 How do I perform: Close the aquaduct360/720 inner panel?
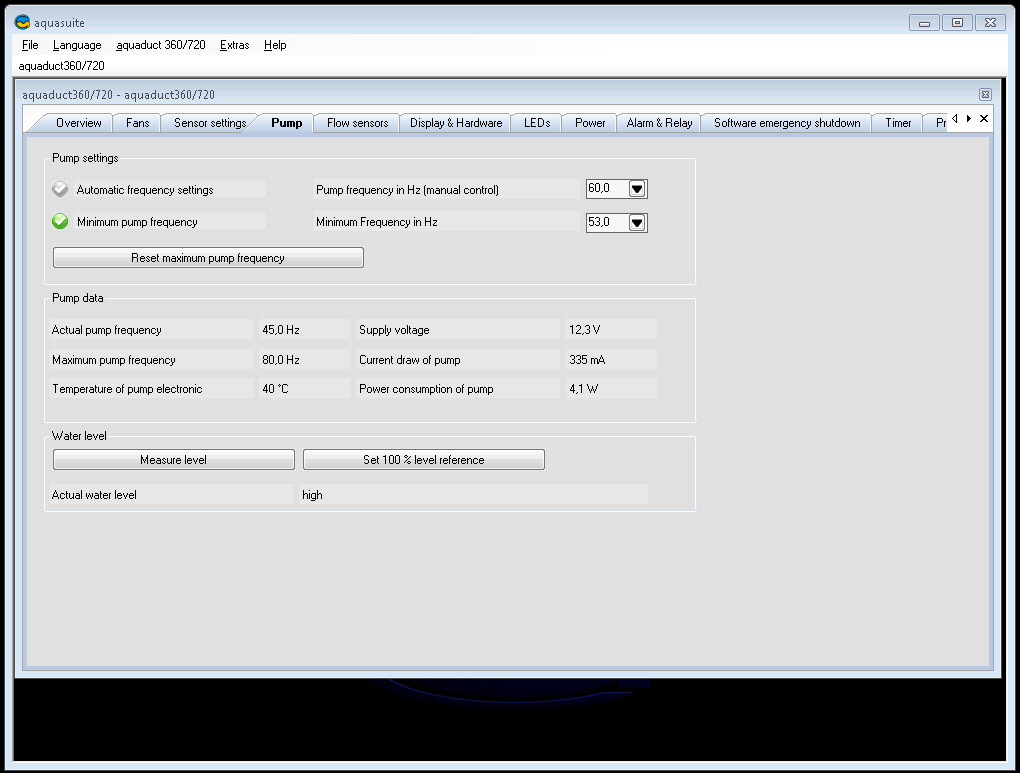tap(985, 95)
